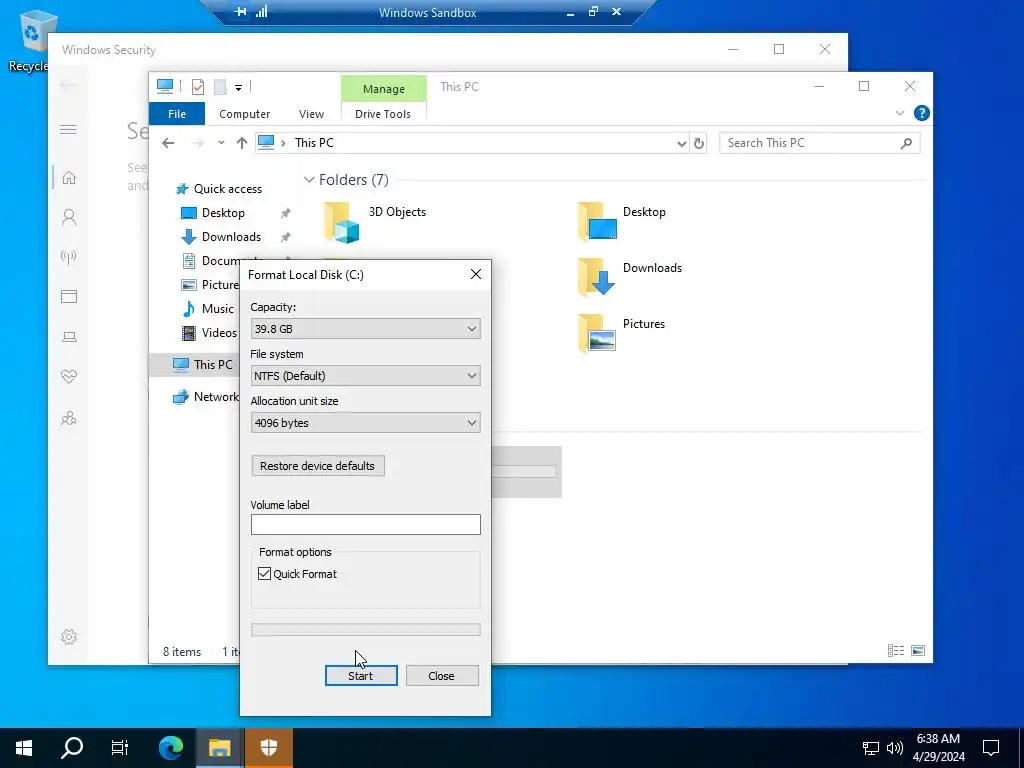This screenshot has height=768, width=1024.
Task: Go up one folder level arrow
Action: point(242,143)
